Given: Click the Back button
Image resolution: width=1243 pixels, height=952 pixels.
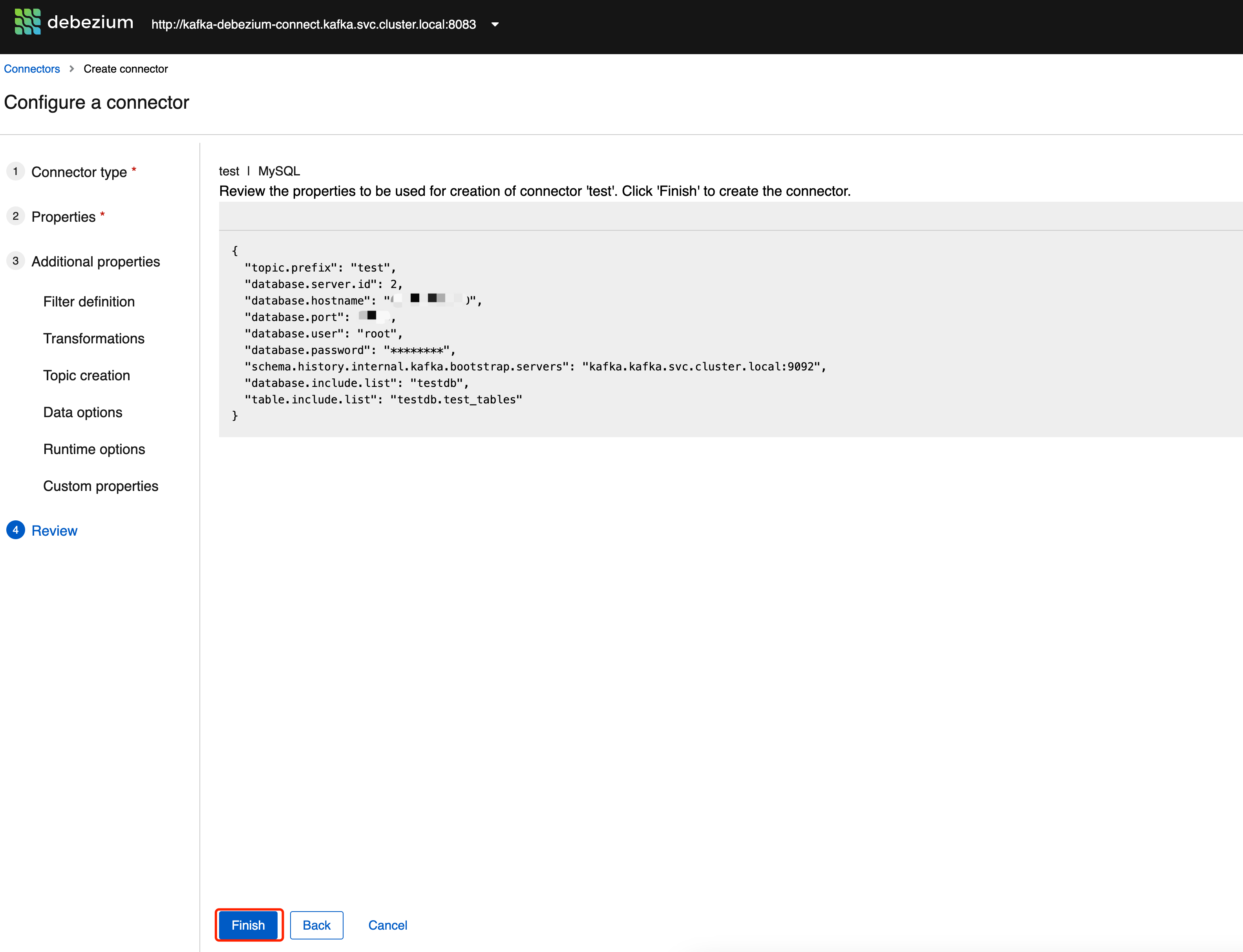Looking at the screenshot, I should click(x=316, y=925).
